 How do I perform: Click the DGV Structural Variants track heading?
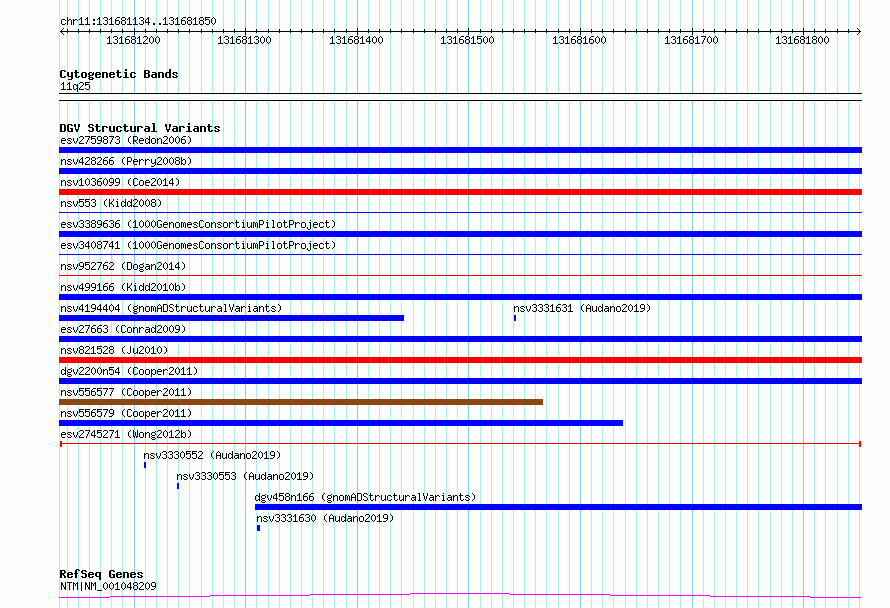point(140,128)
